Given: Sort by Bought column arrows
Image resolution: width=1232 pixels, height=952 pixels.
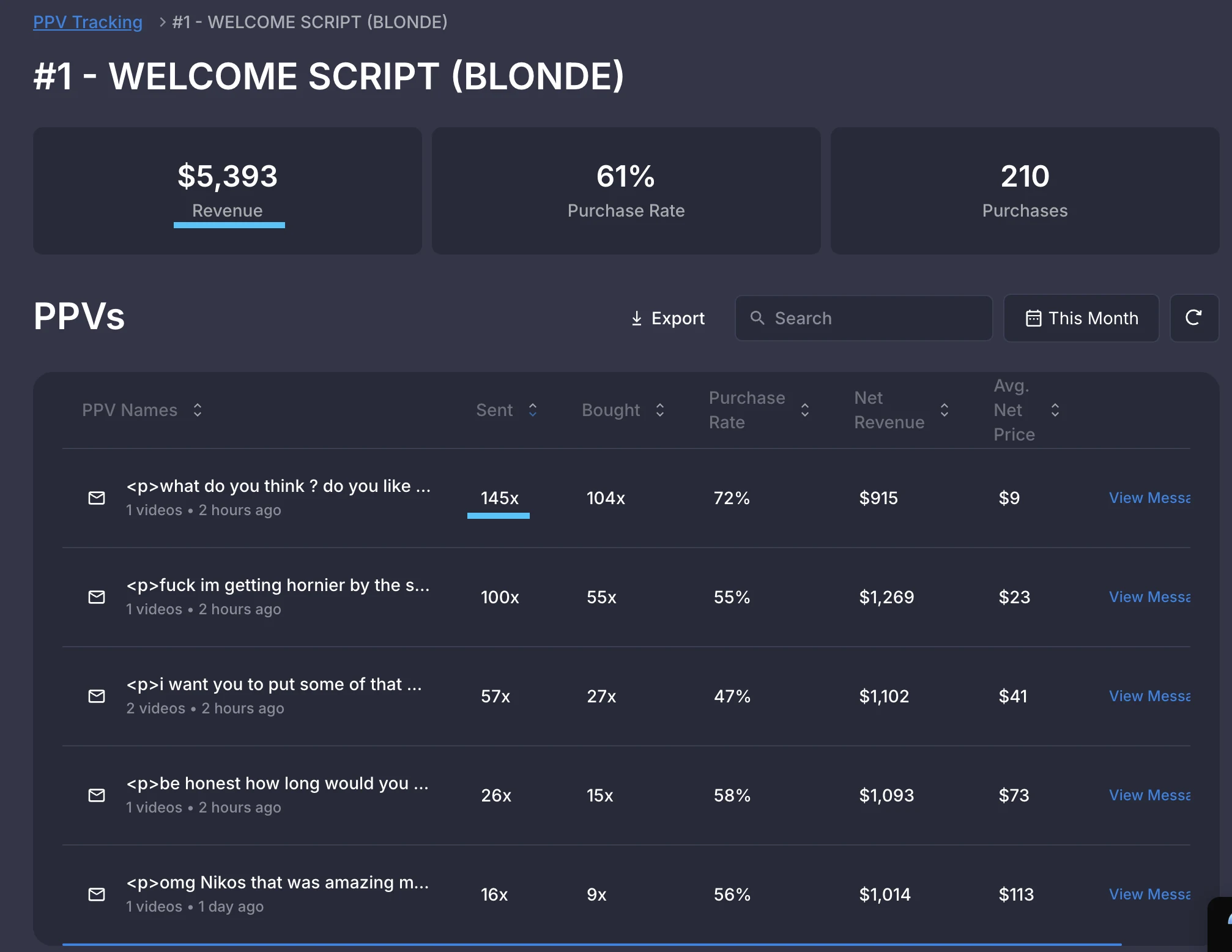Looking at the screenshot, I should click(660, 410).
